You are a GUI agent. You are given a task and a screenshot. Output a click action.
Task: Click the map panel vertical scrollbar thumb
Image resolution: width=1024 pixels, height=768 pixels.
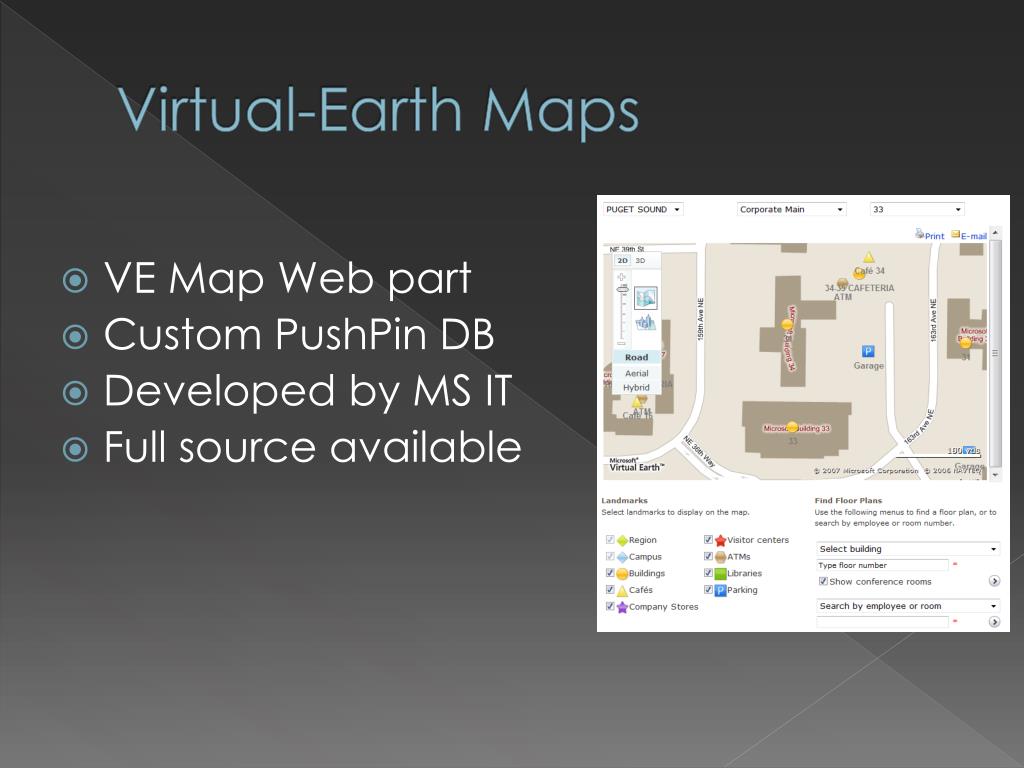[x=995, y=353]
